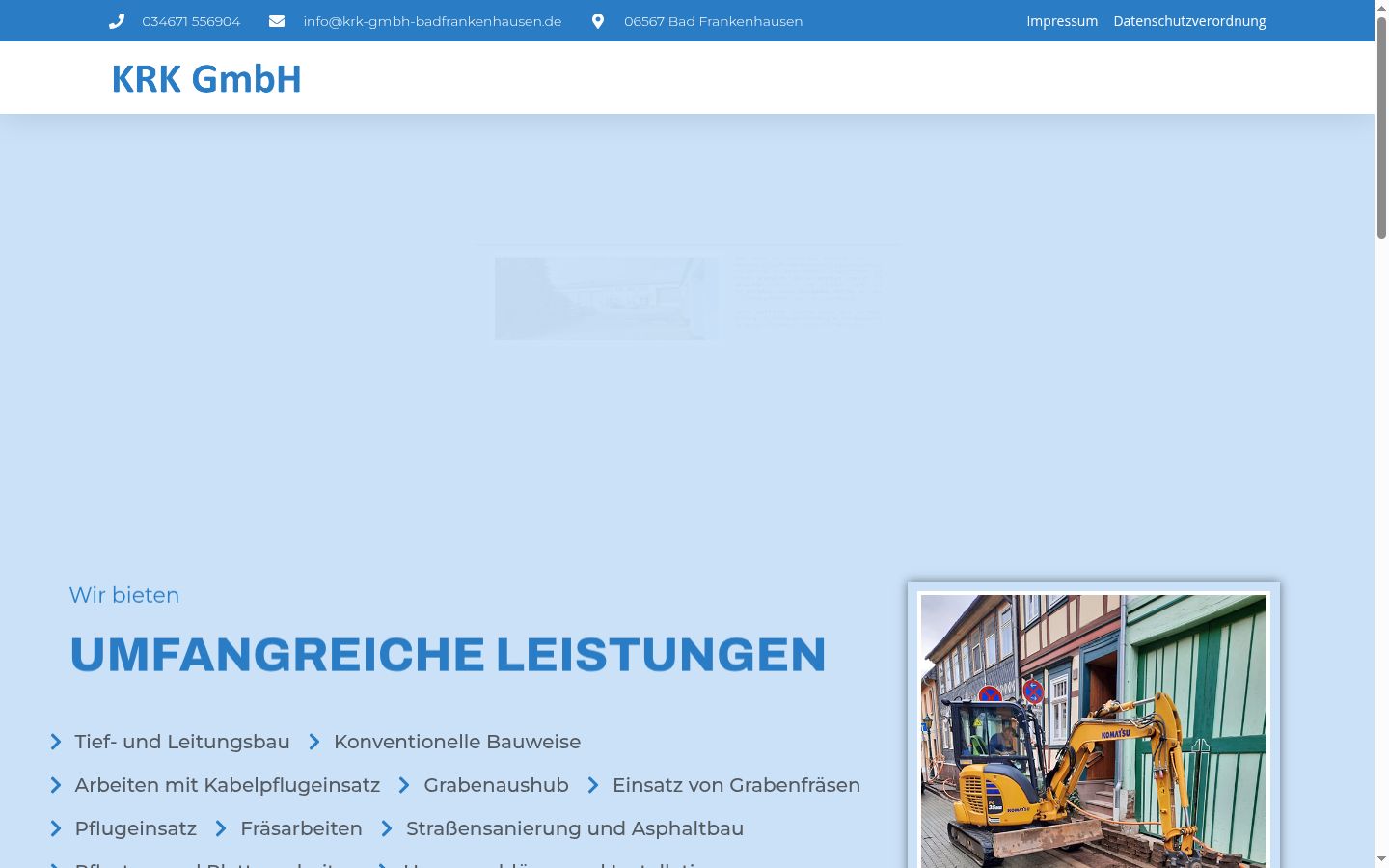Click chevron beside Arbeiten mit Kabelpflugeinsatz
The height and width of the screenshot is (868, 1389).
click(56, 785)
